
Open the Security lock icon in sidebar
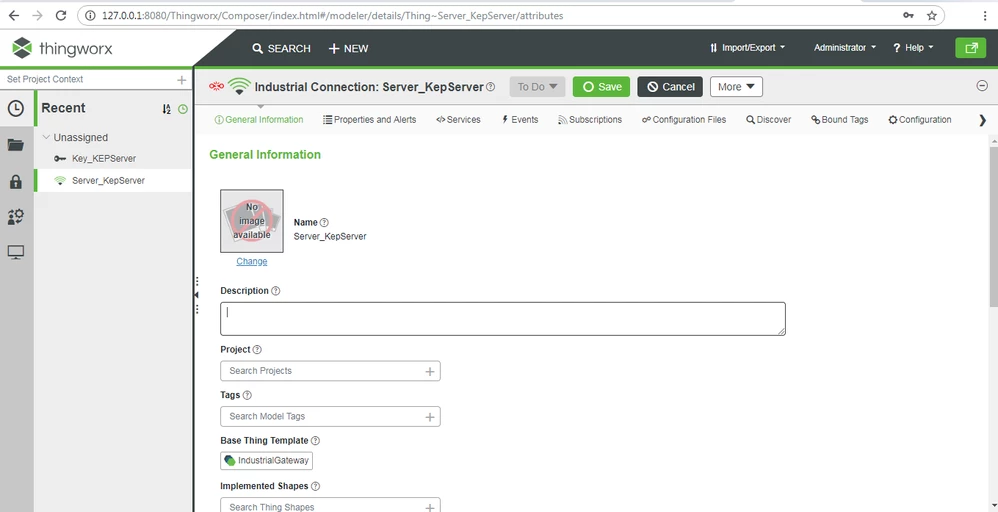[16, 181]
